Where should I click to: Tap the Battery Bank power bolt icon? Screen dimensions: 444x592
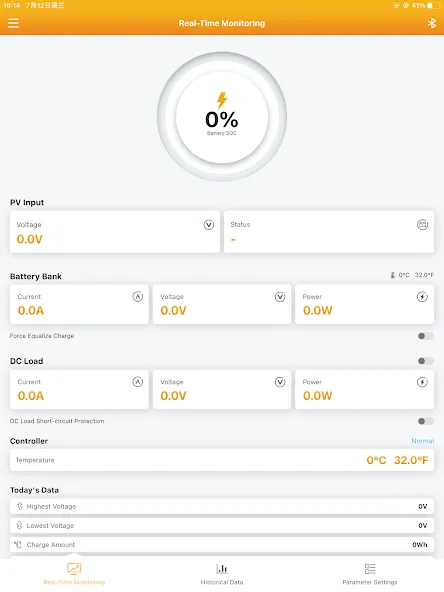point(422,297)
